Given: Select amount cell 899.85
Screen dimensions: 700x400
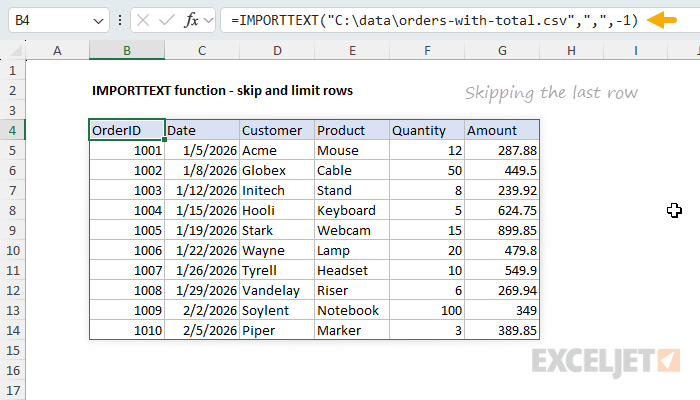Looking at the screenshot, I should tap(502, 230).
